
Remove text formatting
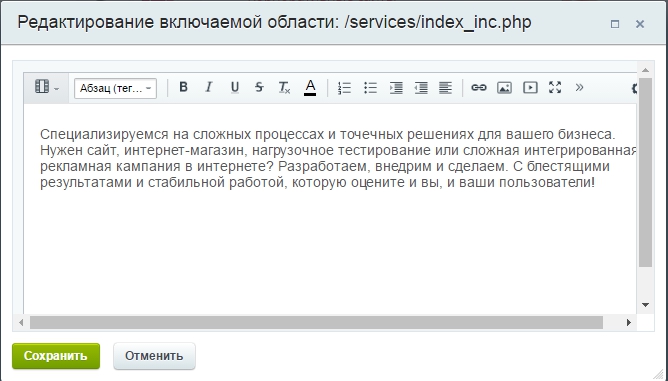tap(284, 87)
